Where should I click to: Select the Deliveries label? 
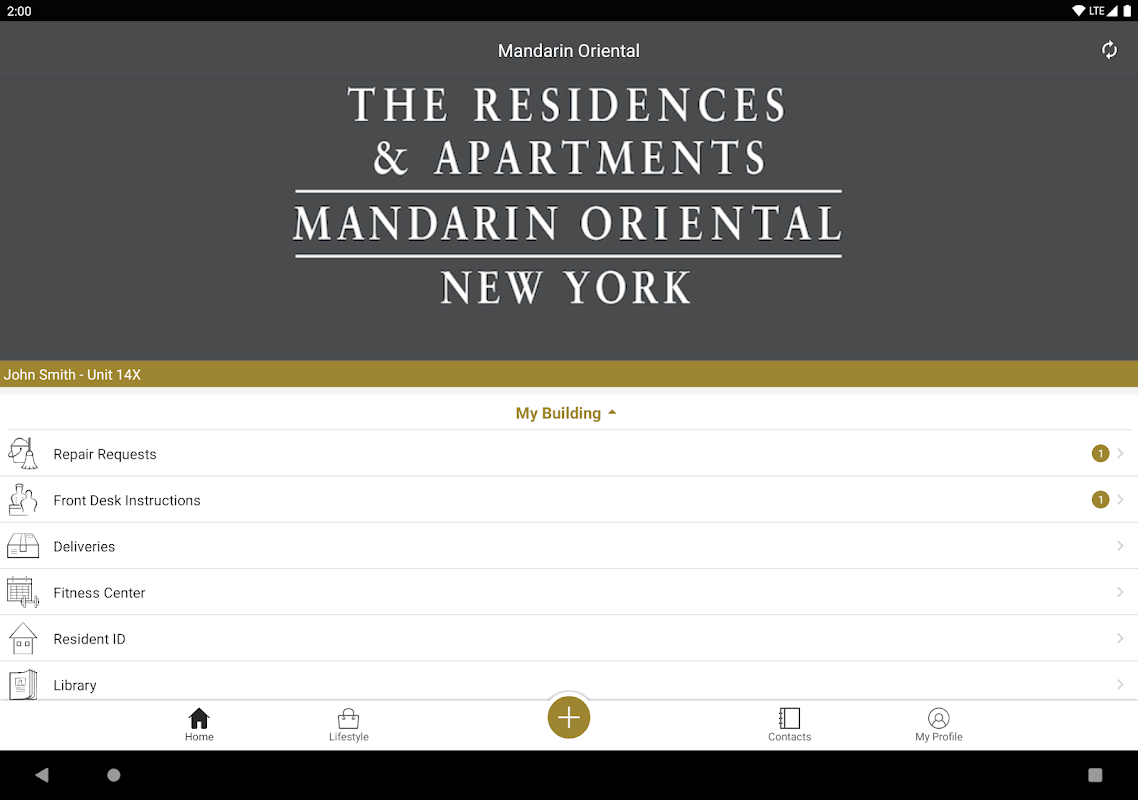[84, 547]
